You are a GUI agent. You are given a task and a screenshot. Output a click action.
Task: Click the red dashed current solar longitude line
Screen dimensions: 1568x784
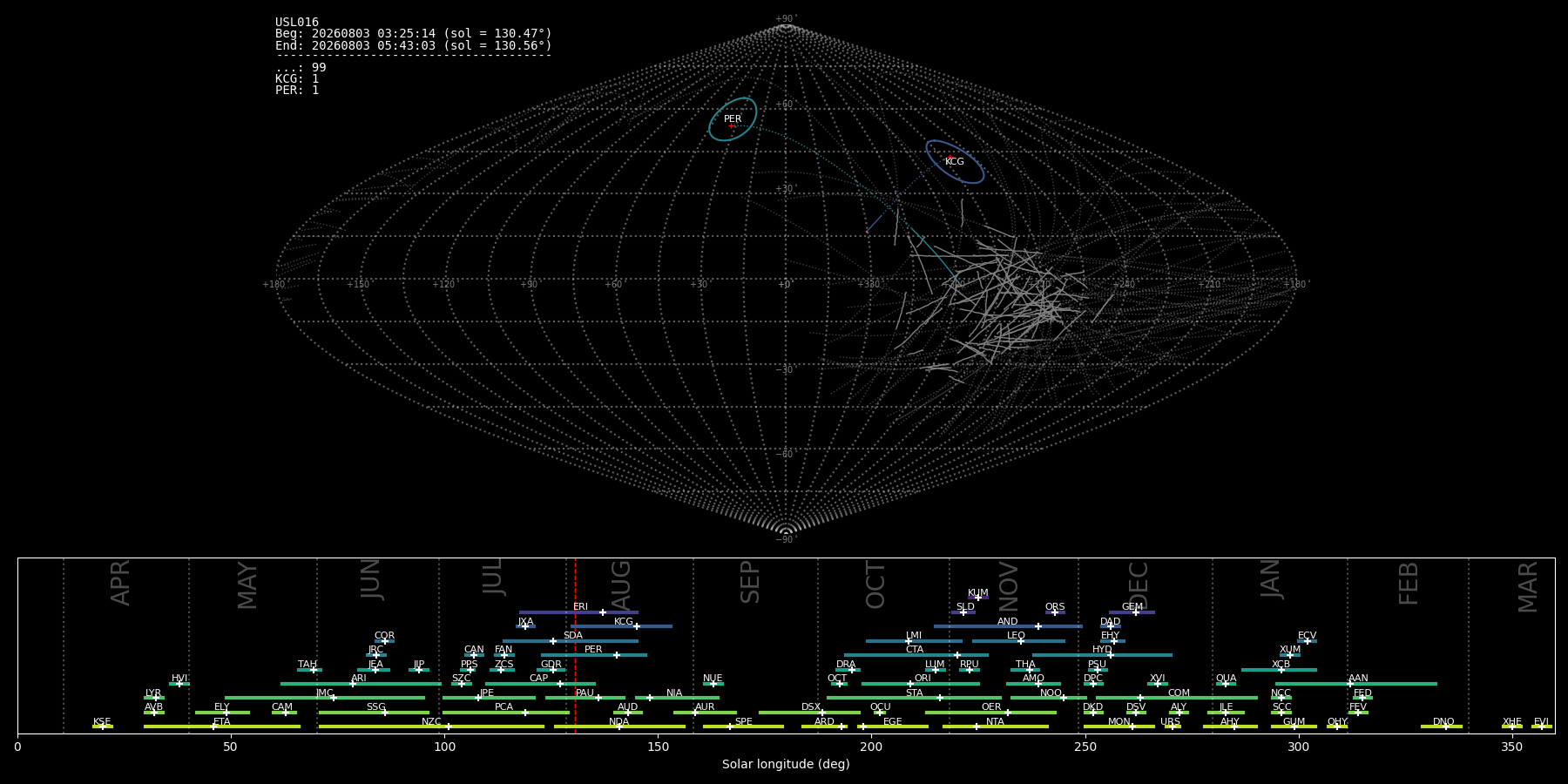point(575,645)
